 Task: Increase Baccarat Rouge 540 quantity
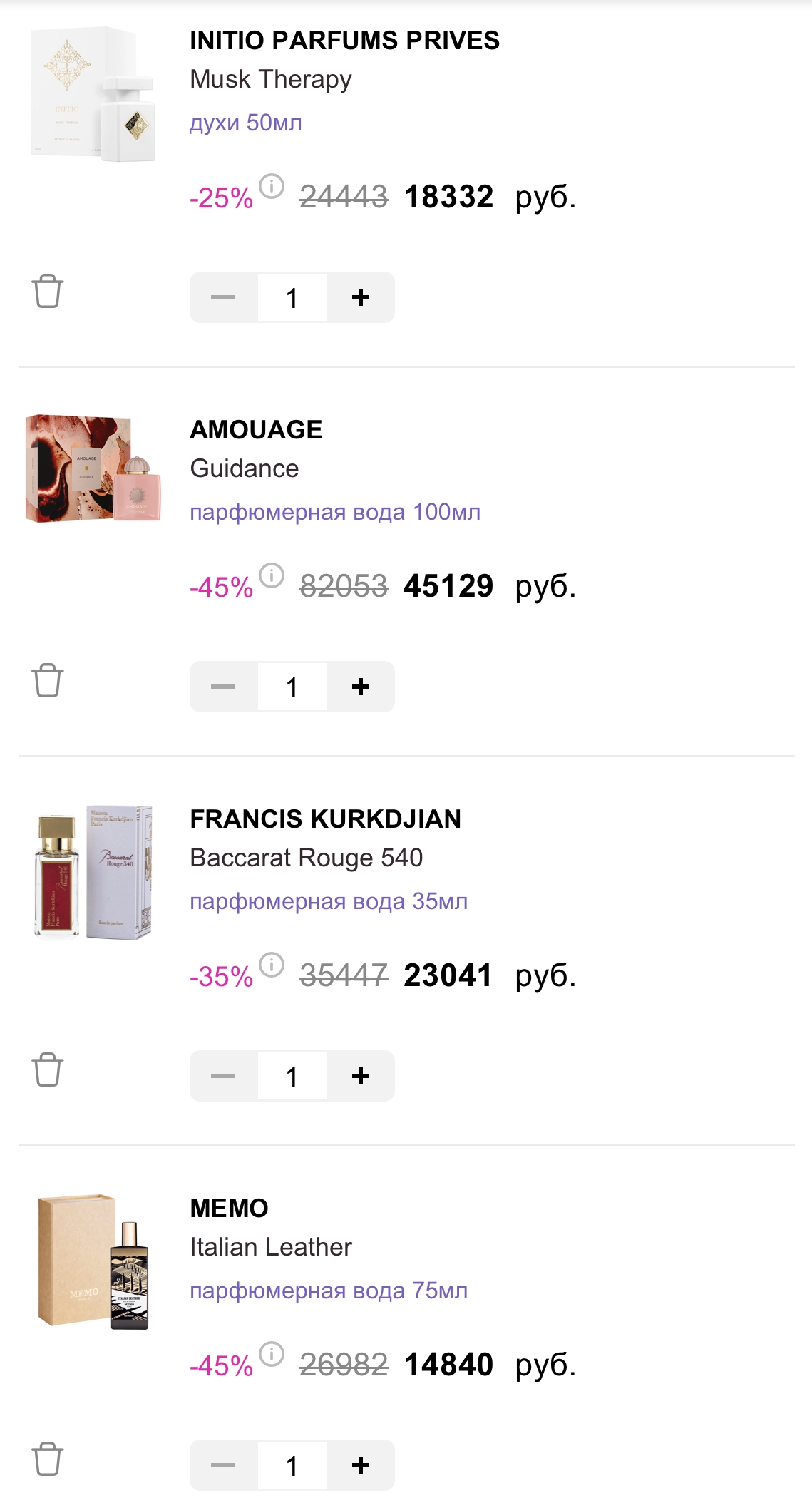361,1076
